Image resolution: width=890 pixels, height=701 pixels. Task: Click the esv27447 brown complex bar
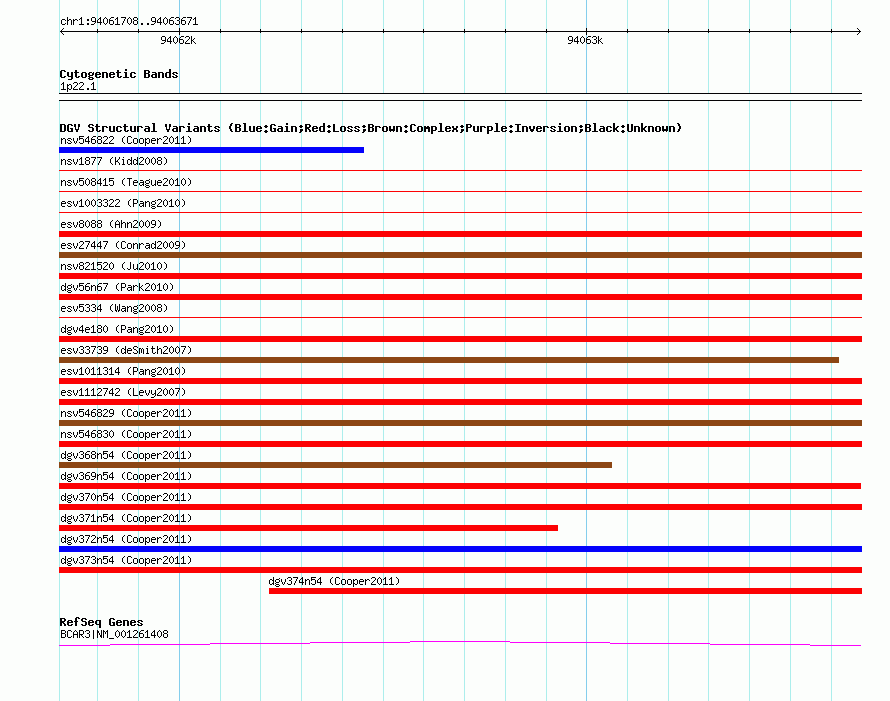460,255
